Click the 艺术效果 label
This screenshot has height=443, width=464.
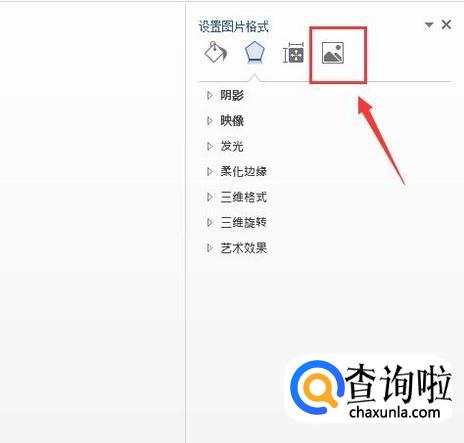(244, 248)
